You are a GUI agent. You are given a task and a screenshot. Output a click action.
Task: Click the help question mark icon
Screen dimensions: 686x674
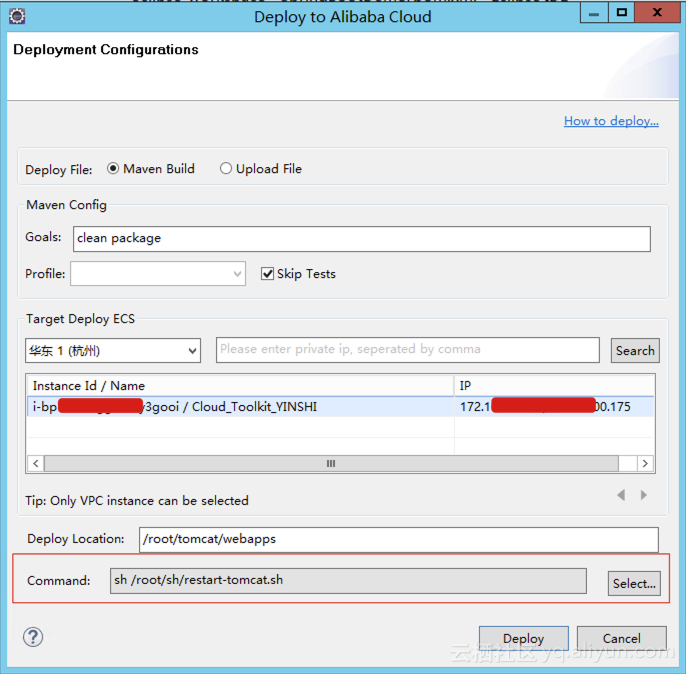click(x=33, y=637)
